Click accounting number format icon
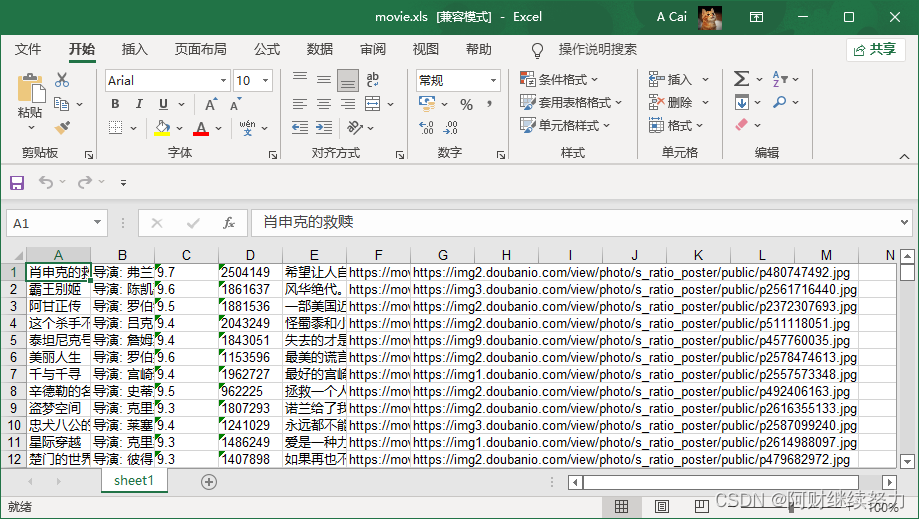The width and height of the screenshot is (919, 519). [427, 104]
